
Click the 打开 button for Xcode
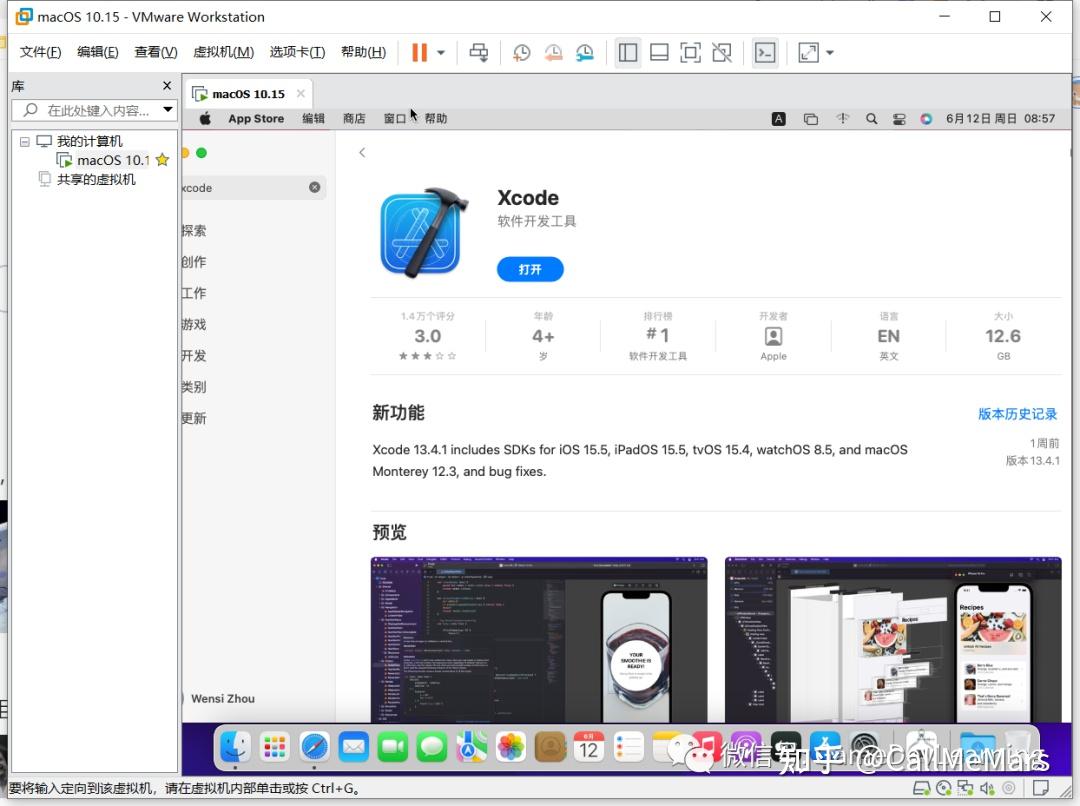point(530,269)
